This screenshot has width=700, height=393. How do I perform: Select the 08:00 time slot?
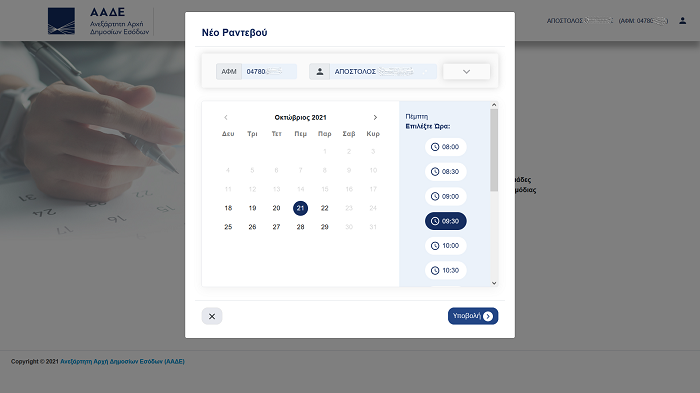(446, 147)
